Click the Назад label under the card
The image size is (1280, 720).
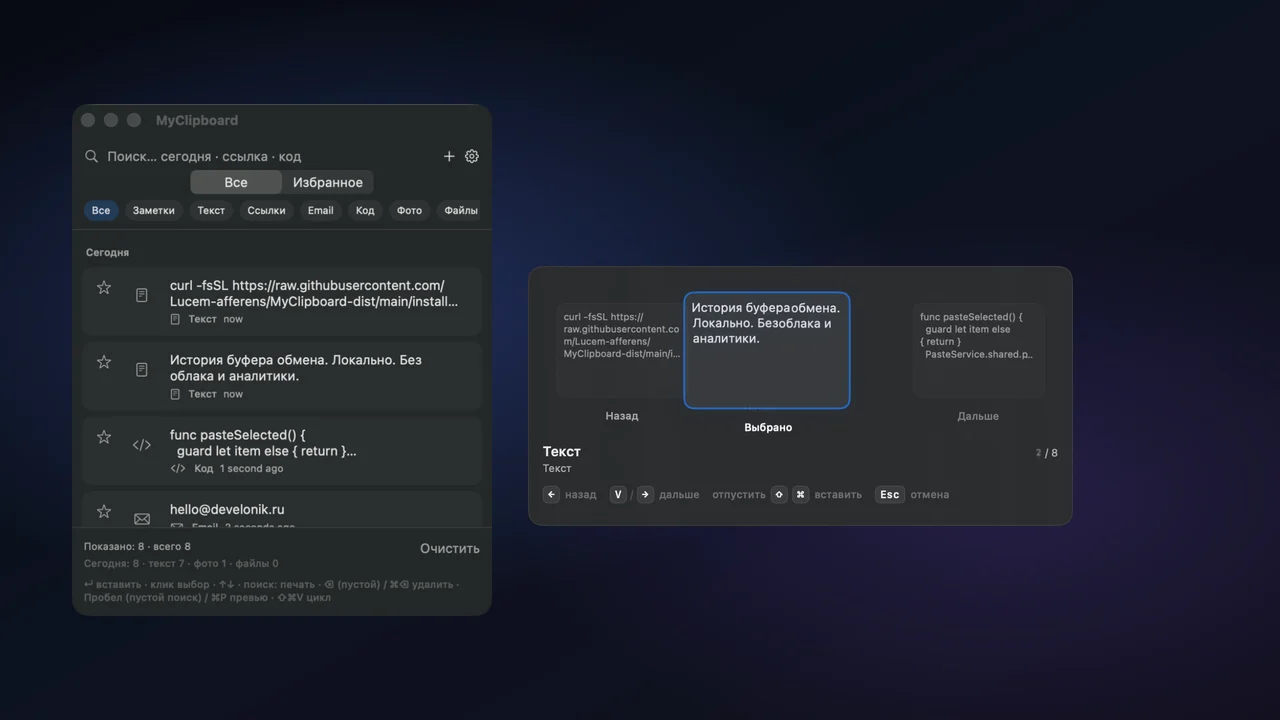(622, 416)
